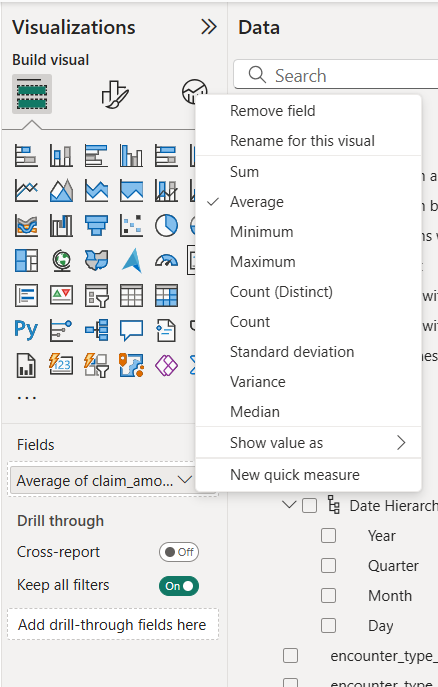Open Average of claim_amount field dropdown

point(185,480)
